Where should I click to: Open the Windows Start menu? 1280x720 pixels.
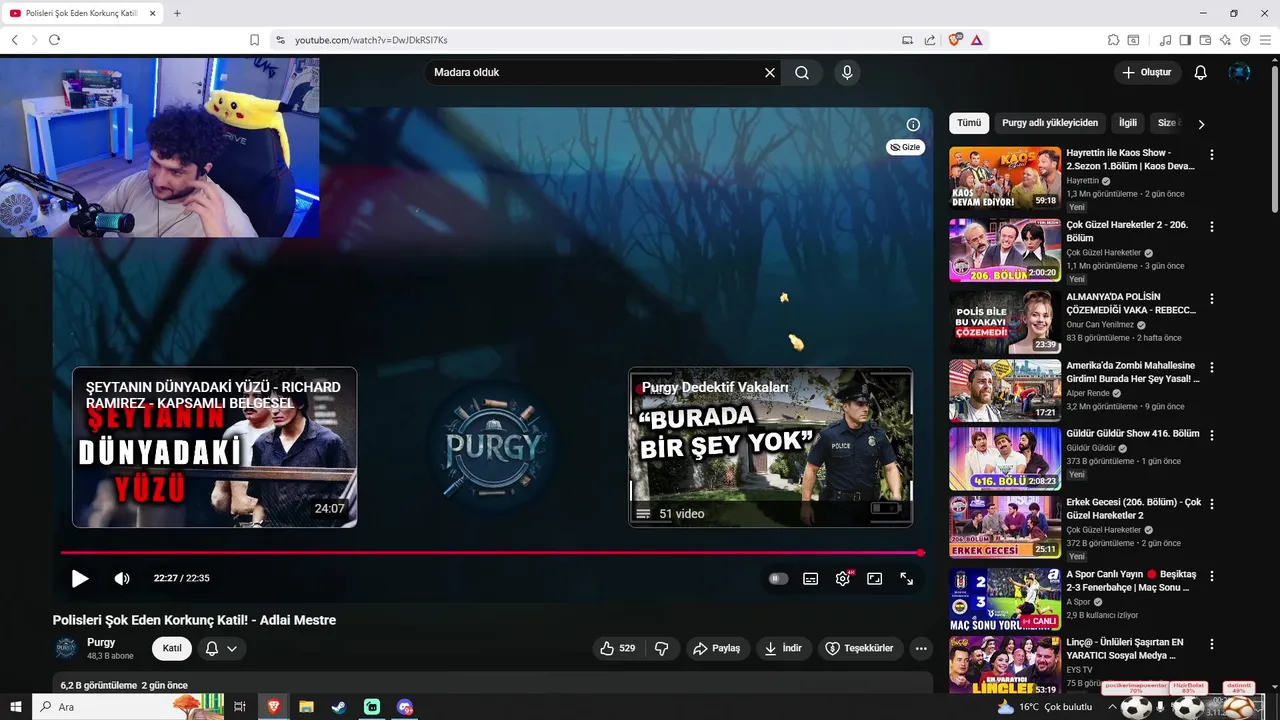[15, 707]
